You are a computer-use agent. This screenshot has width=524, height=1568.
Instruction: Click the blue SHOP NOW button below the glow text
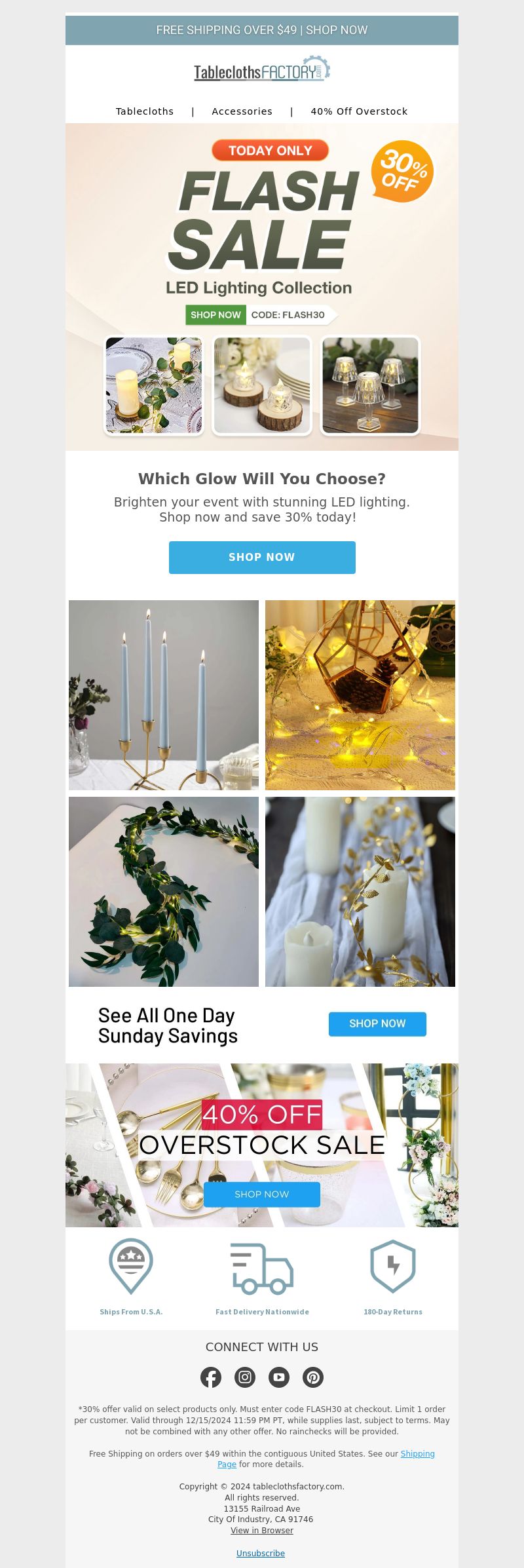(262, 558)
